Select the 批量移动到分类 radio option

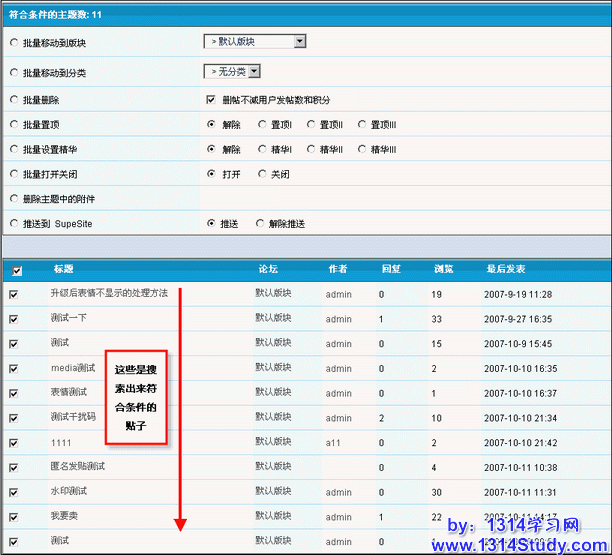point(13,73)
